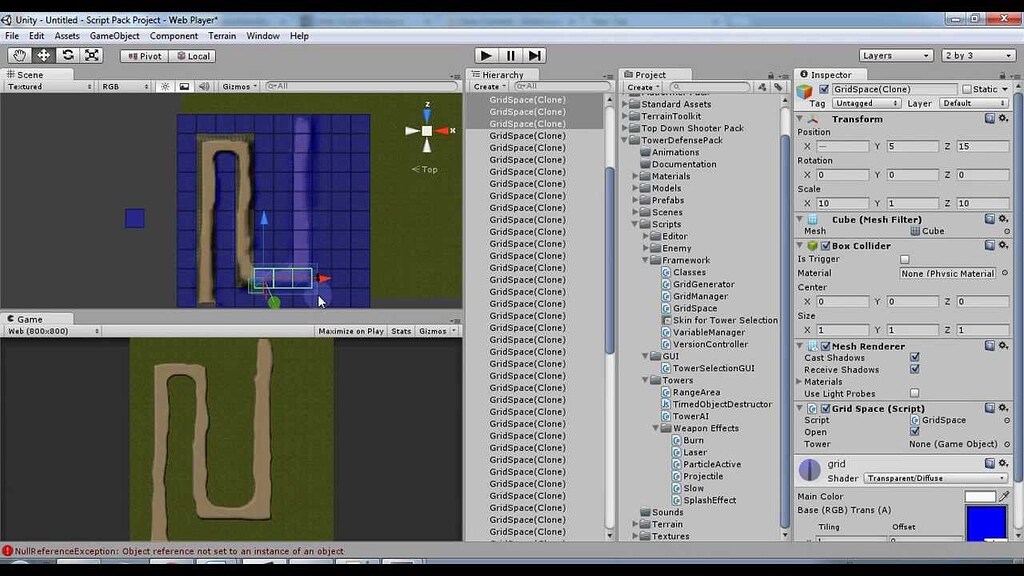Open the Box Collider settings gear
The width and height of the screenshot is (1024, 576).
pos(1003,246)
